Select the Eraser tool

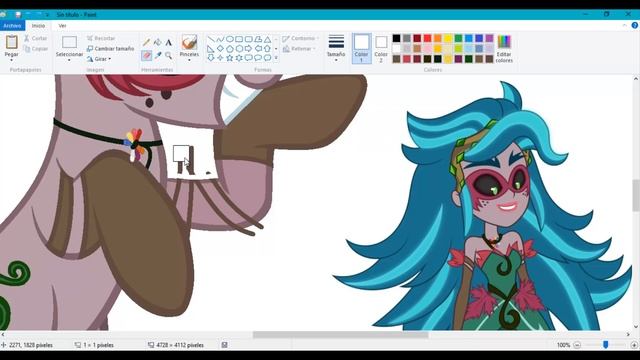pyautogui.click(x=147, y=55)
